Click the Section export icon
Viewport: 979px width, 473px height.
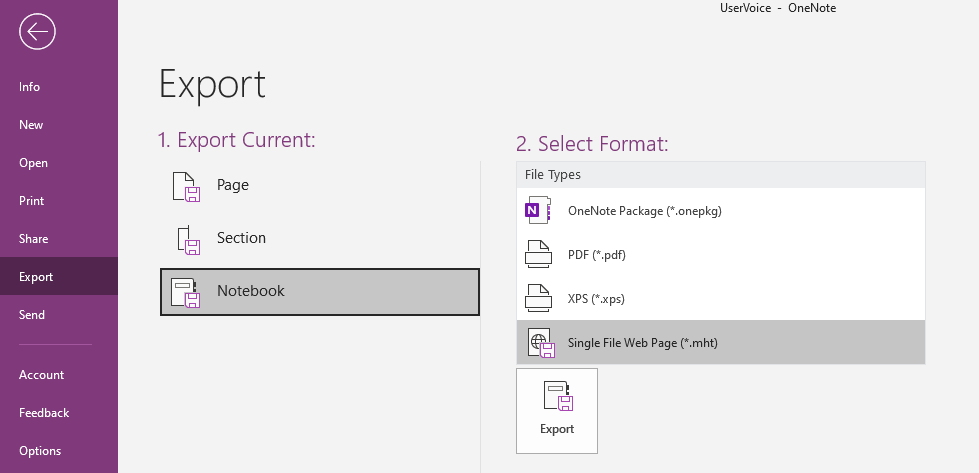(x=188, y=240)
